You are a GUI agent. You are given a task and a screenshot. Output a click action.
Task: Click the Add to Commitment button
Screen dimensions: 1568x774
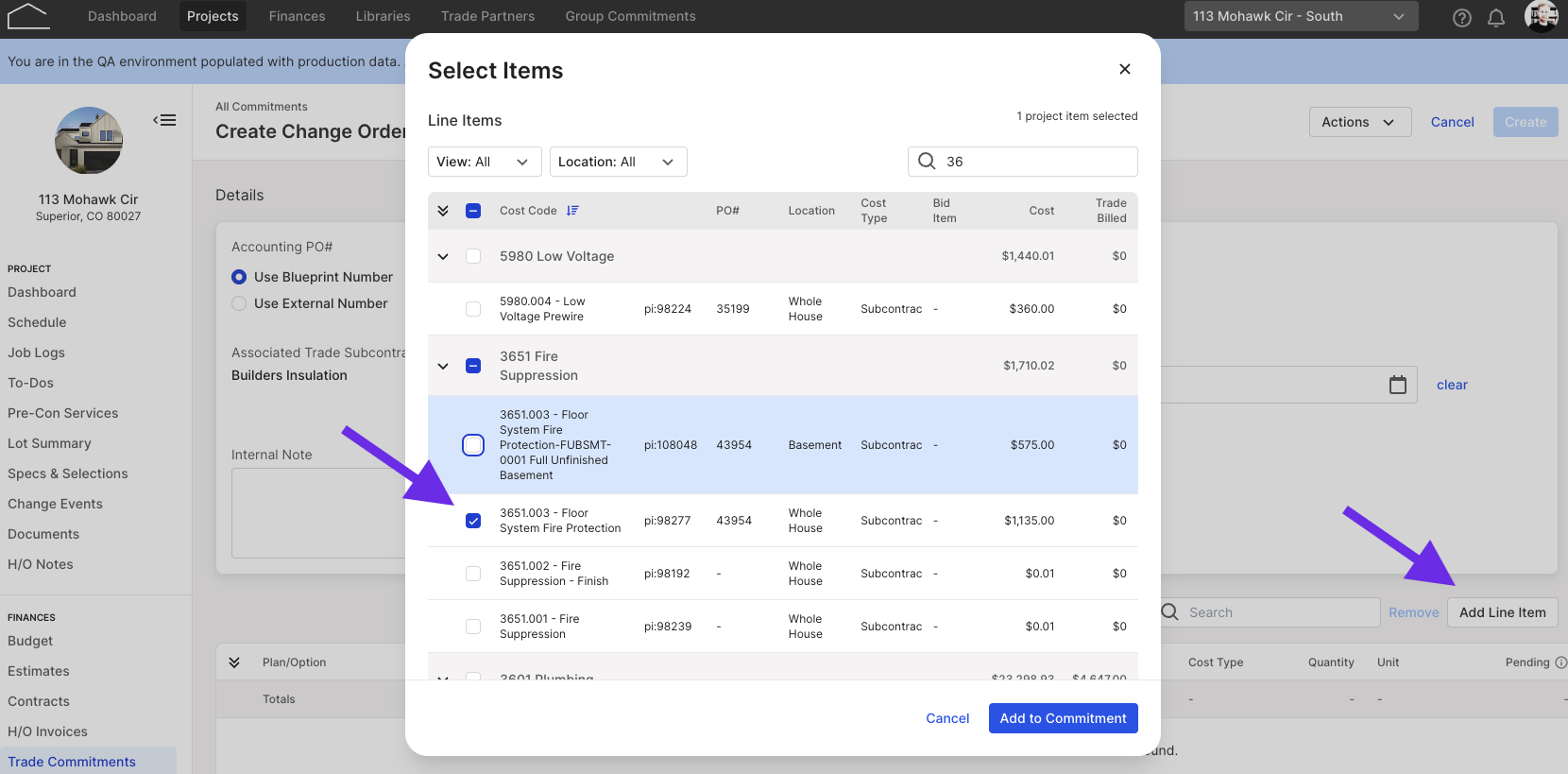point(1064,718)
